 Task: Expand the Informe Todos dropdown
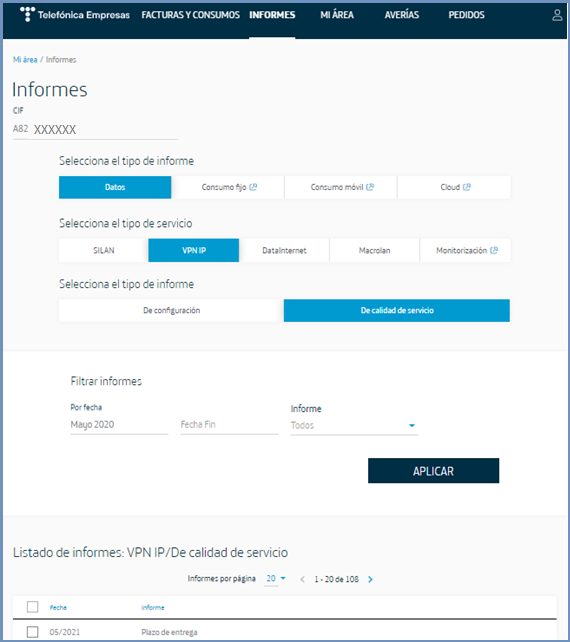355,425
